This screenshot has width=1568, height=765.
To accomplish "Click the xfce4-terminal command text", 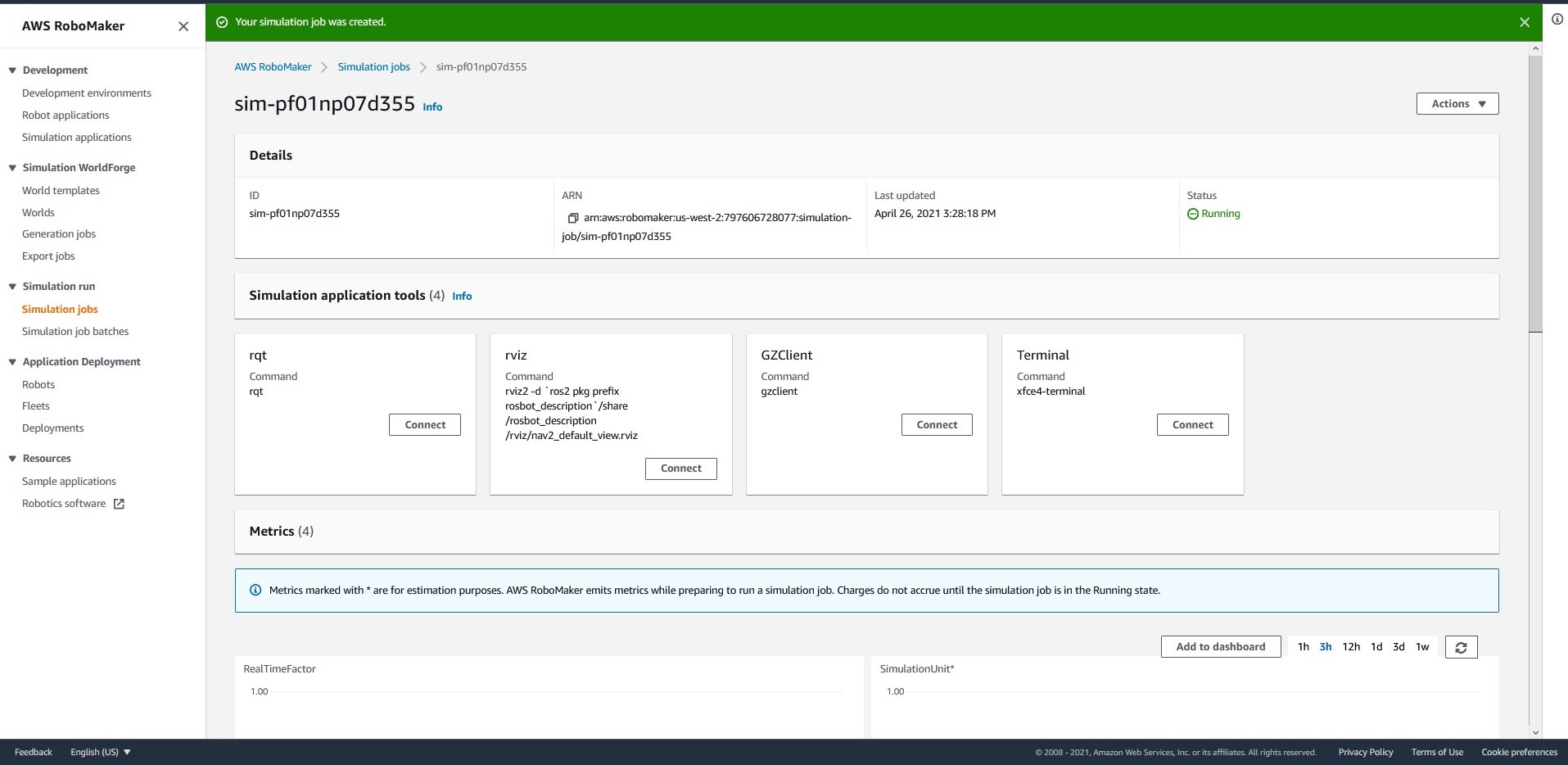I will pos(1051,392).
